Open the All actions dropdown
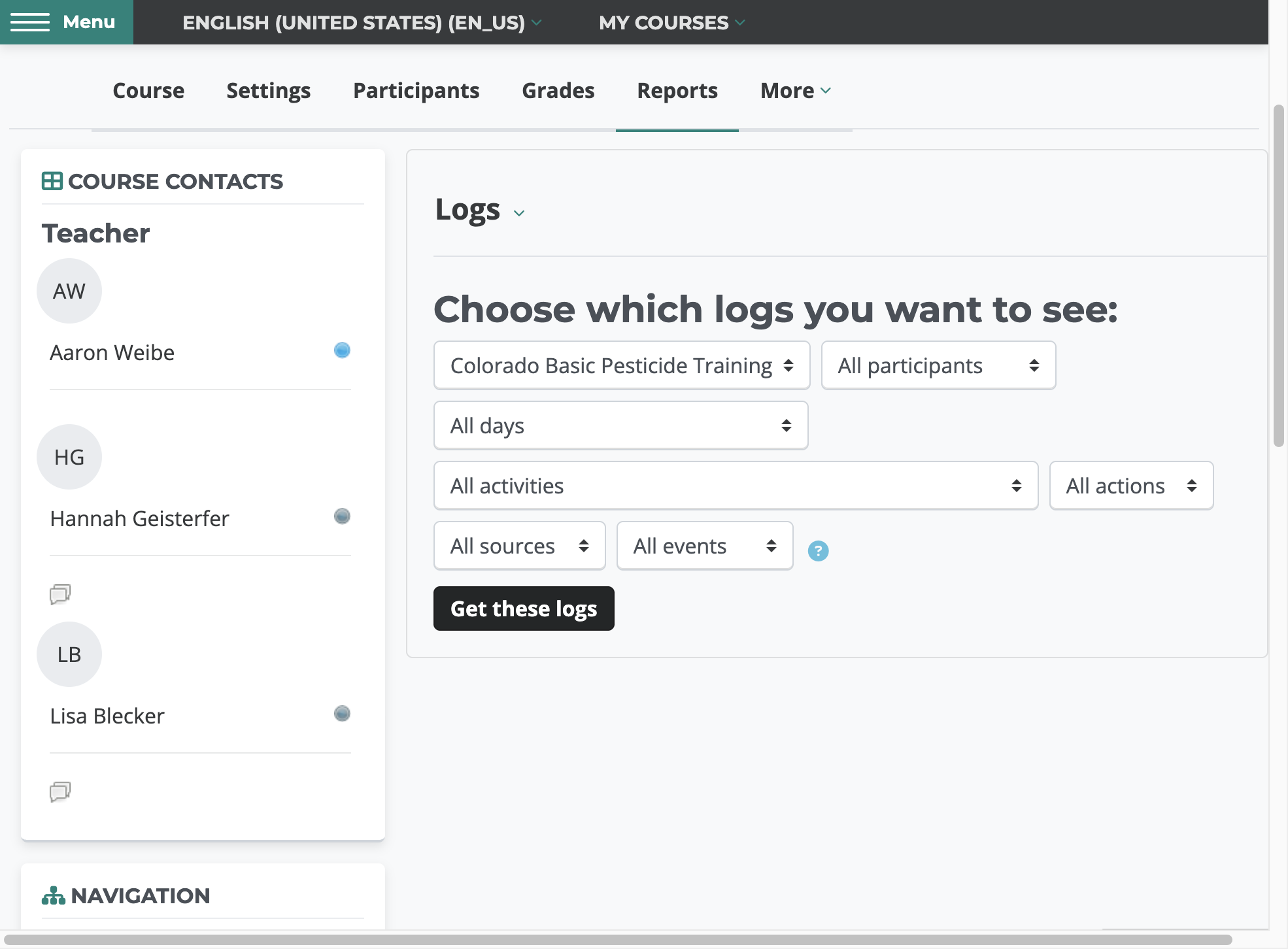1288x949 pixels. click(x=1132, y=486)
